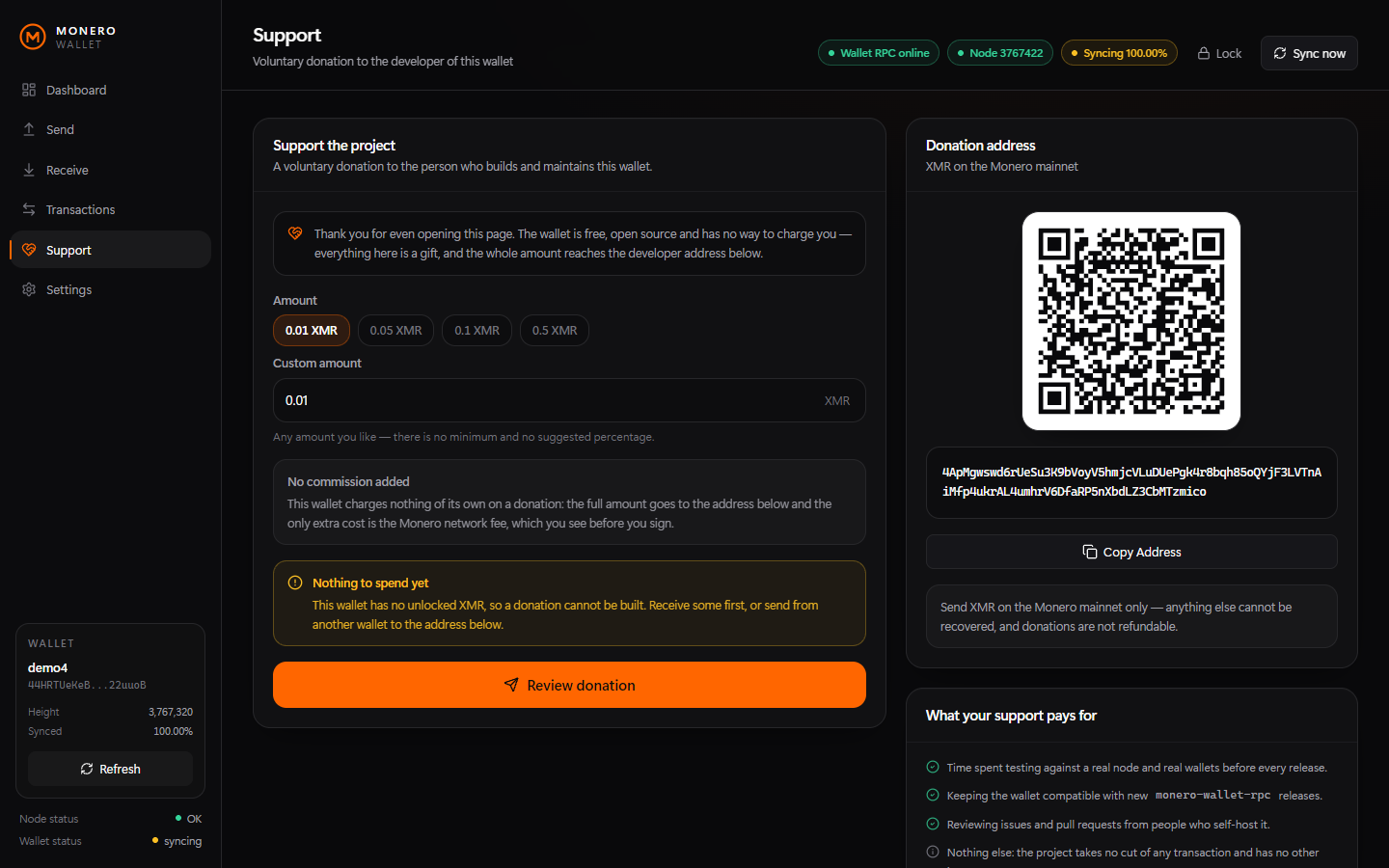
Task: Click the Send XMR mainnet only notice
Action: click(x=1131, y=616)
